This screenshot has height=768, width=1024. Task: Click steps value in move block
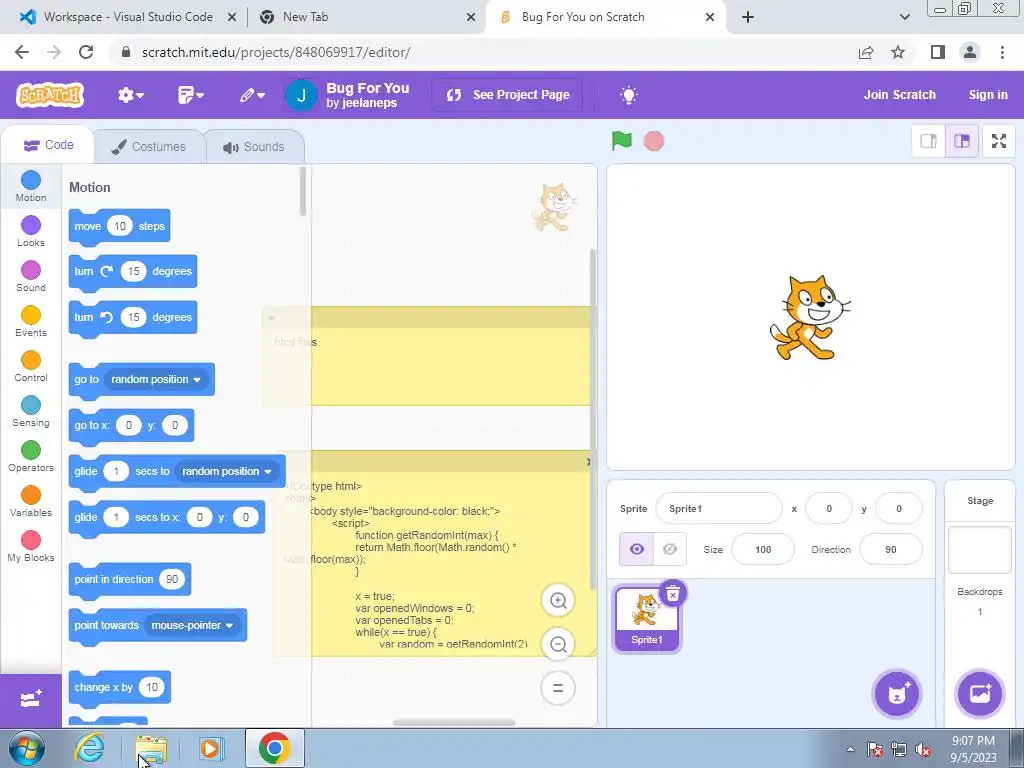coord(120,227)
